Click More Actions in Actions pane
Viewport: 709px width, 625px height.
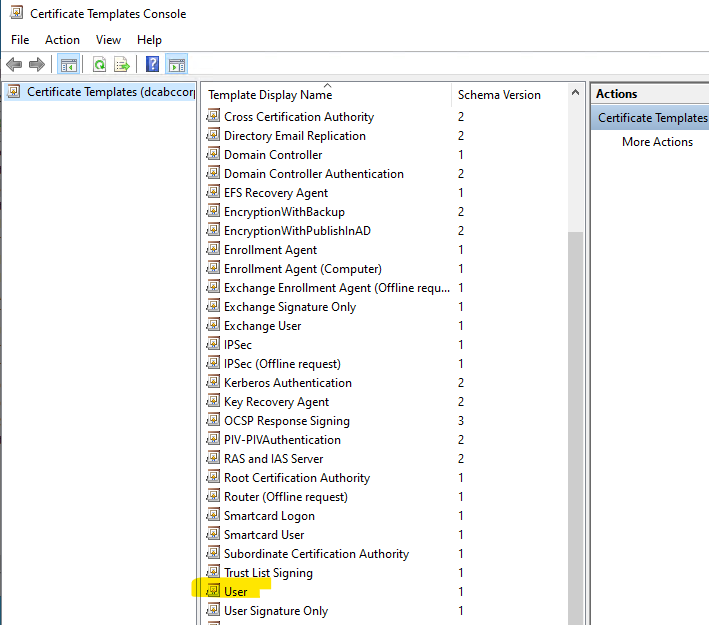tap(657, 142)
